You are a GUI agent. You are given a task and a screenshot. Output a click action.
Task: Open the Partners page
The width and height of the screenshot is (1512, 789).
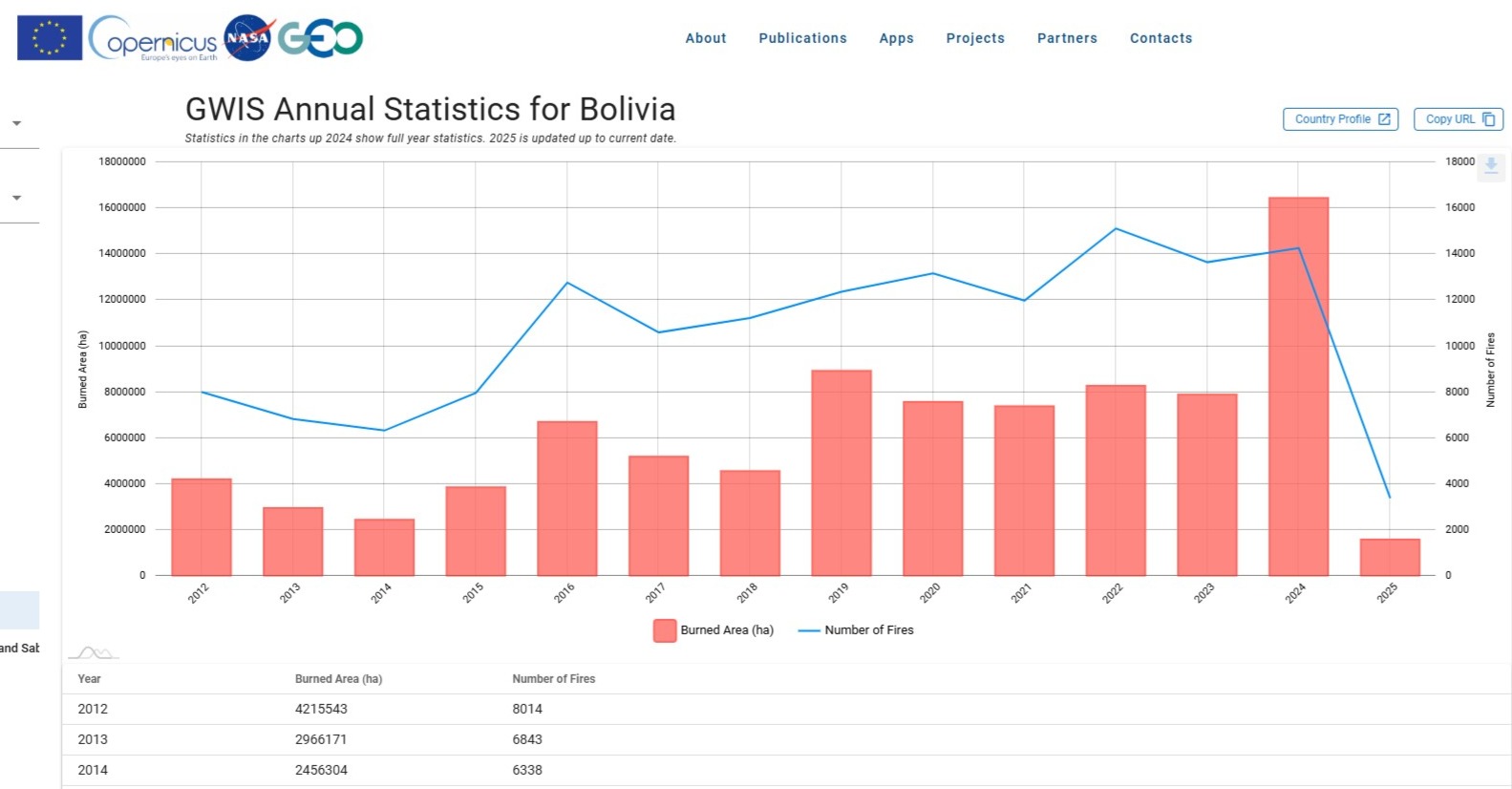pyautogui.click(x=1067, y=38)
